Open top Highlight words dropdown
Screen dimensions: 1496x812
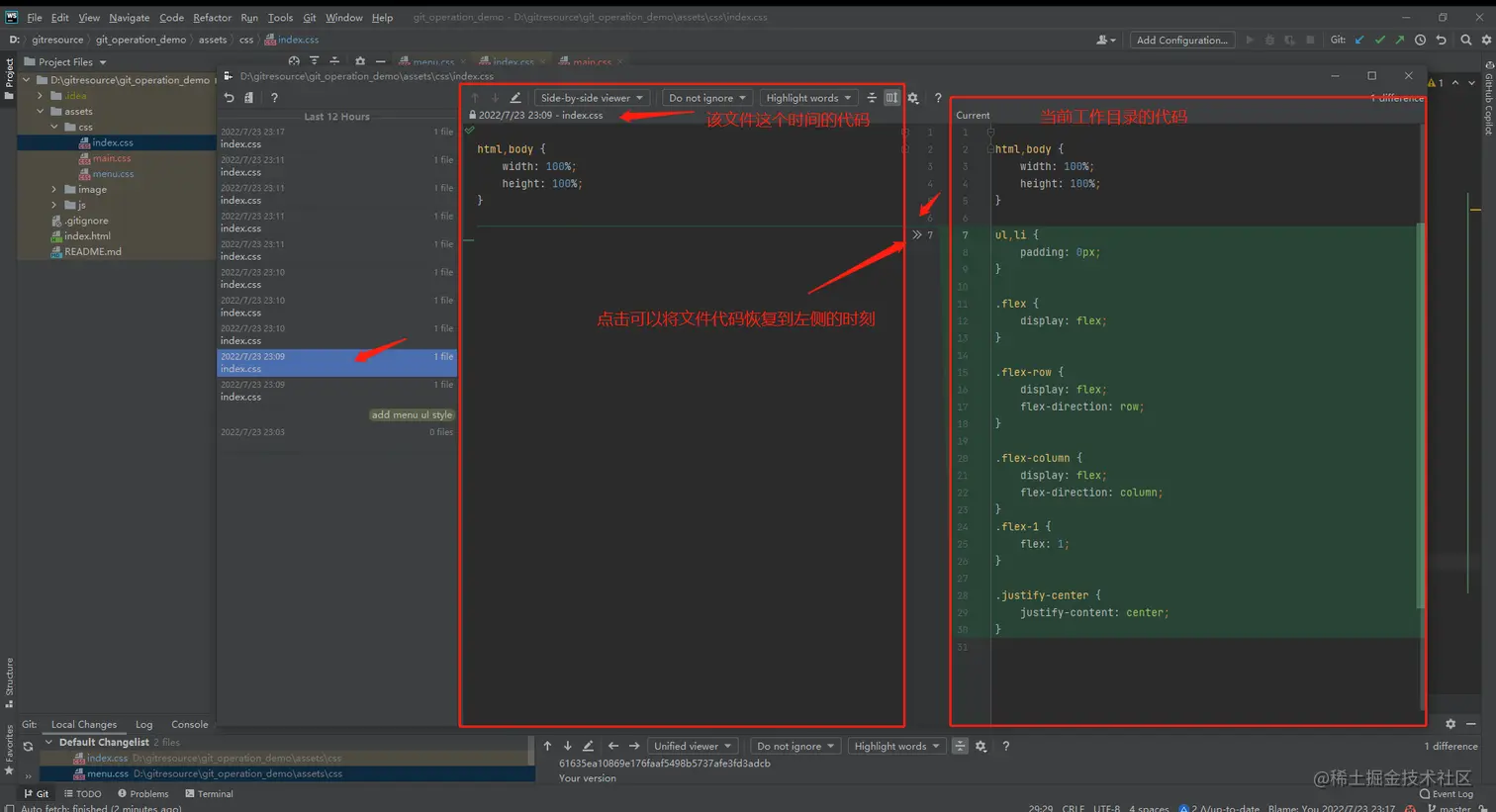click(808, 98)
